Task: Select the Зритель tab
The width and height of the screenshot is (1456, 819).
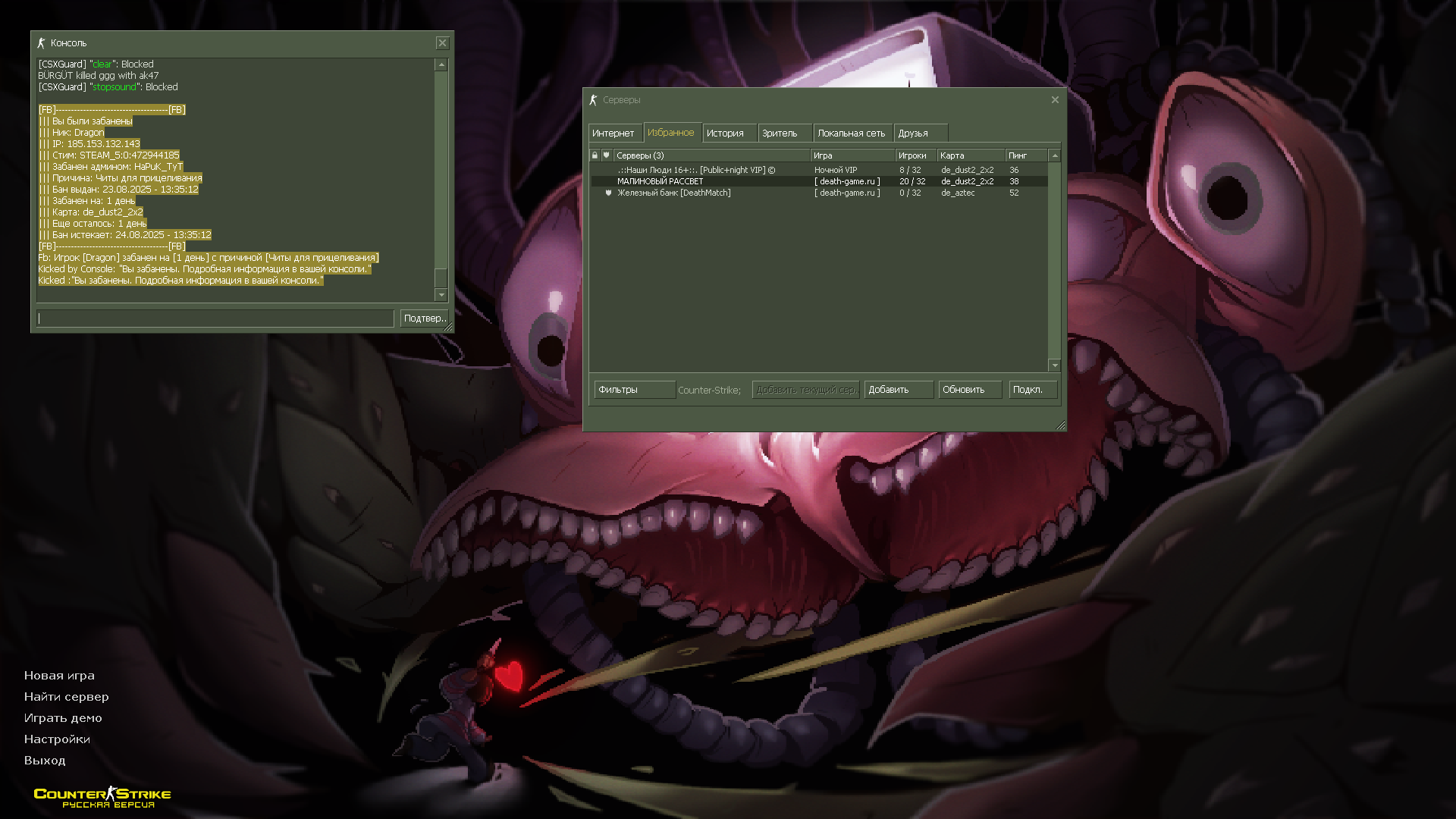Action: [x=784, y=133]
